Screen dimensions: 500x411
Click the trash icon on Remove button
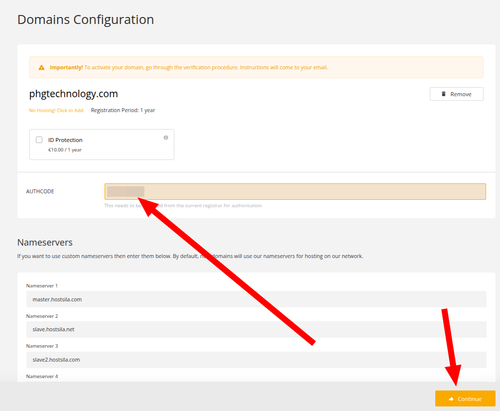(x=443, y=94)
